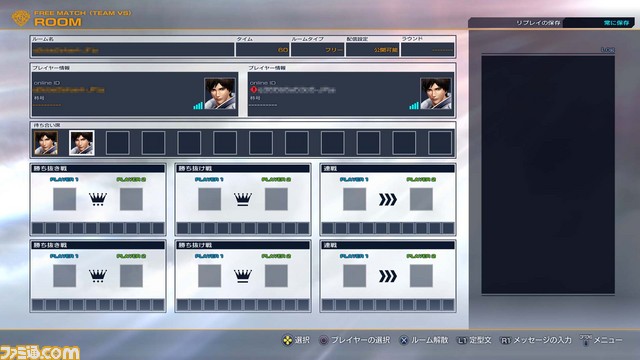Click the red warning icon beside second online ID

(253, 89)
